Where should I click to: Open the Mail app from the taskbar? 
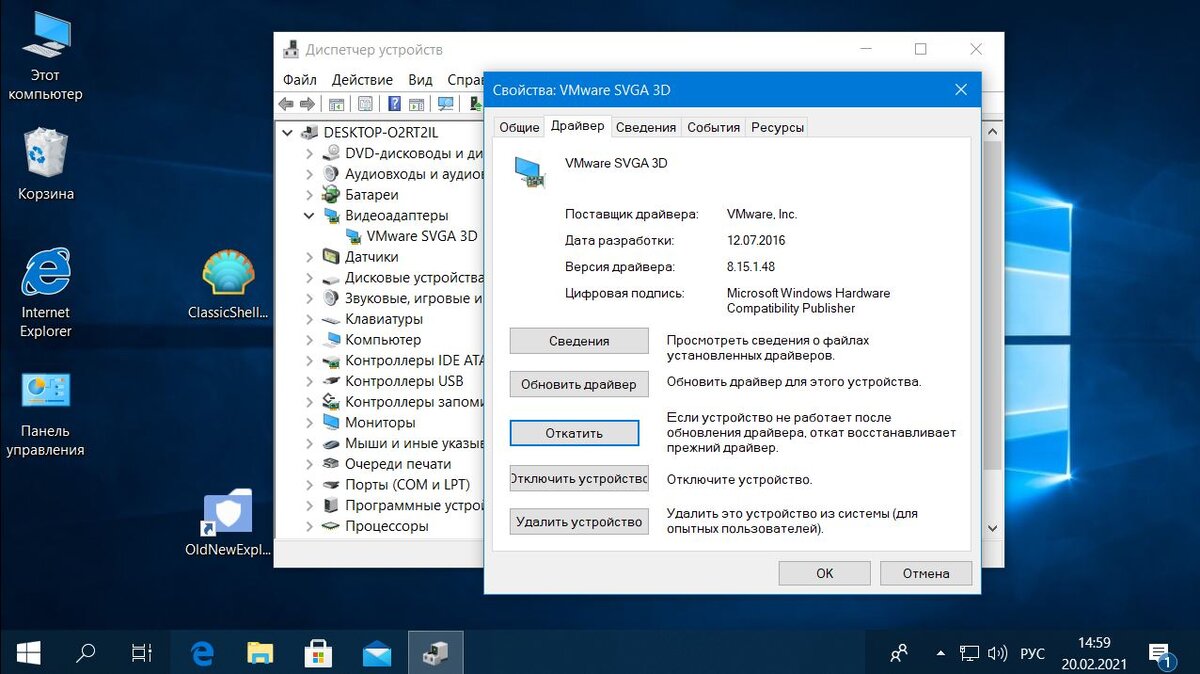[377, 654]
